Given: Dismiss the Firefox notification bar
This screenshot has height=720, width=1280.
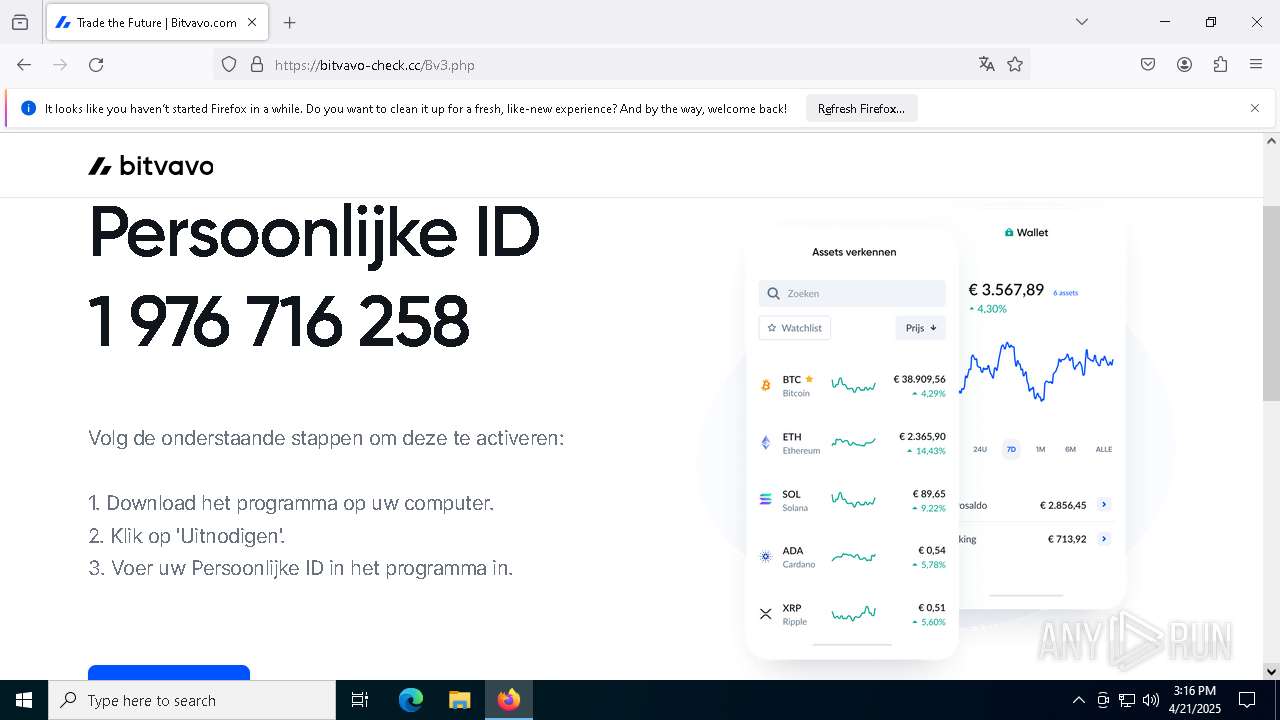Looking at the screenshot, I should tap(1255, 108).
